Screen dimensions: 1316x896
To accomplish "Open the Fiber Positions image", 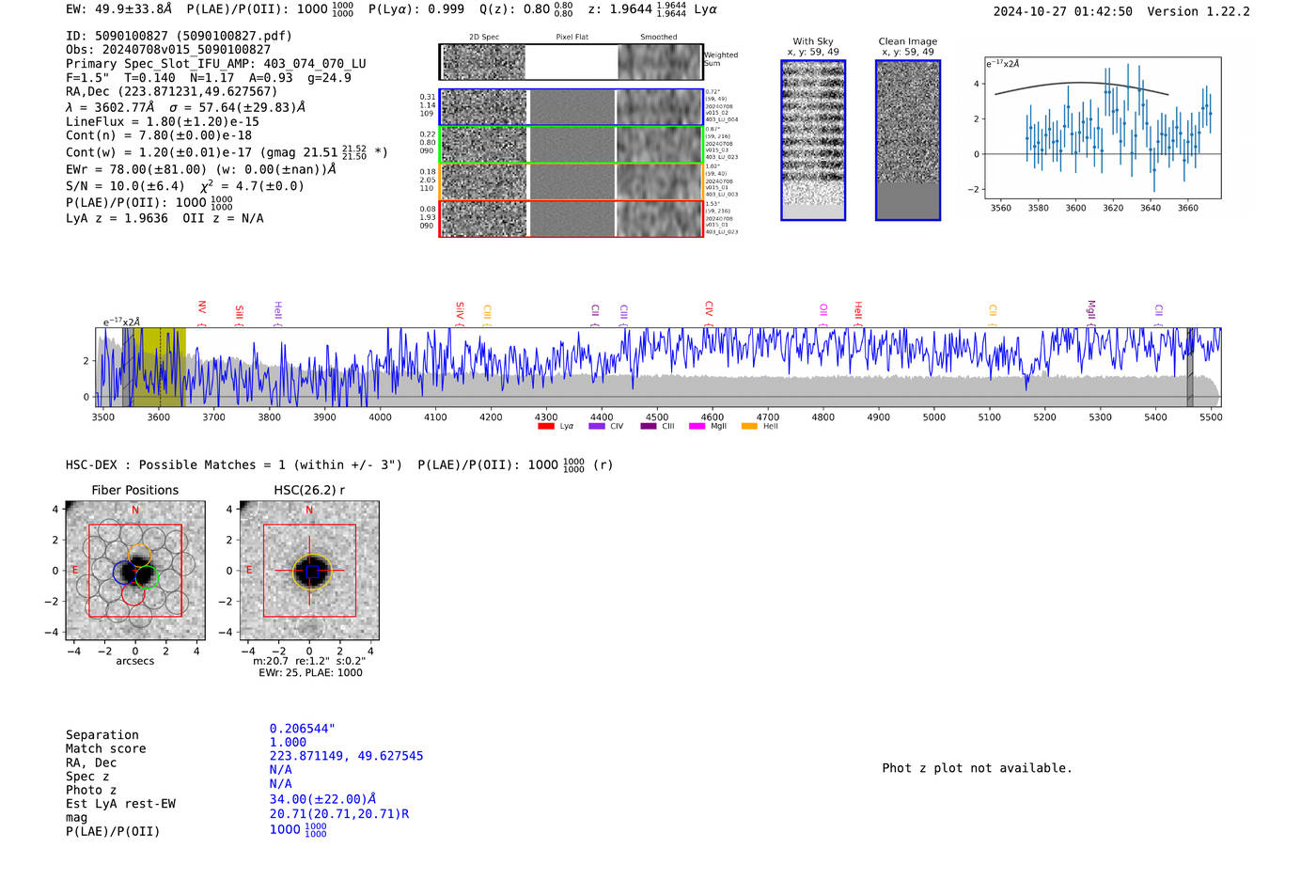I will point(135,571).
